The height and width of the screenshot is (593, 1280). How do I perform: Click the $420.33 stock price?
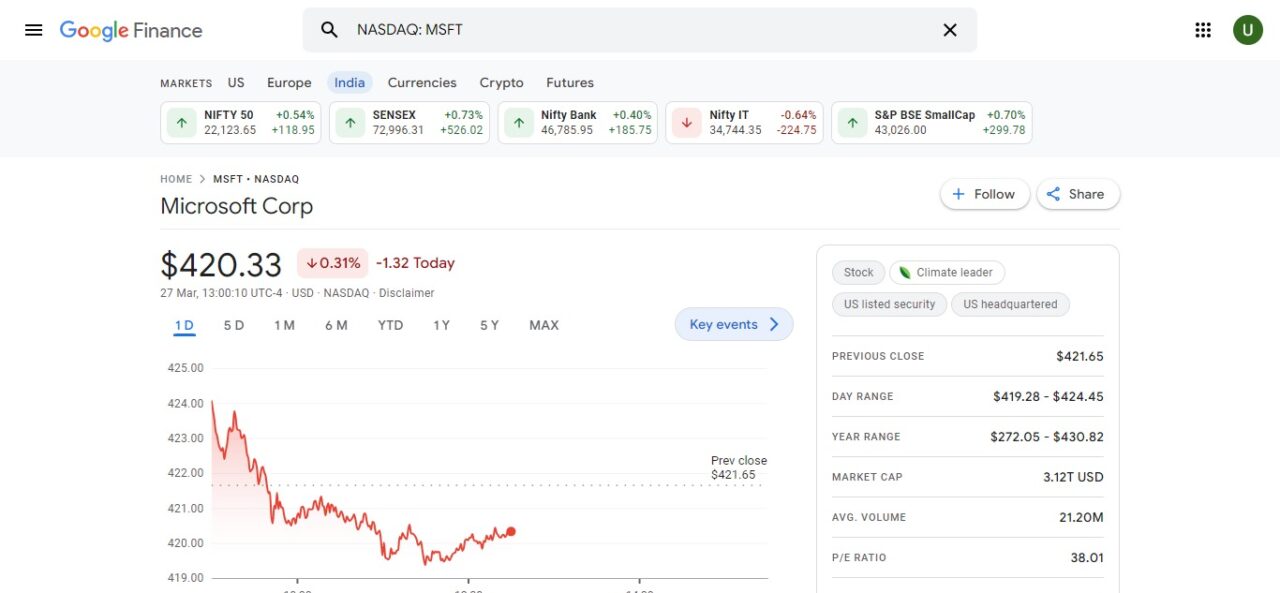(221, 265)
